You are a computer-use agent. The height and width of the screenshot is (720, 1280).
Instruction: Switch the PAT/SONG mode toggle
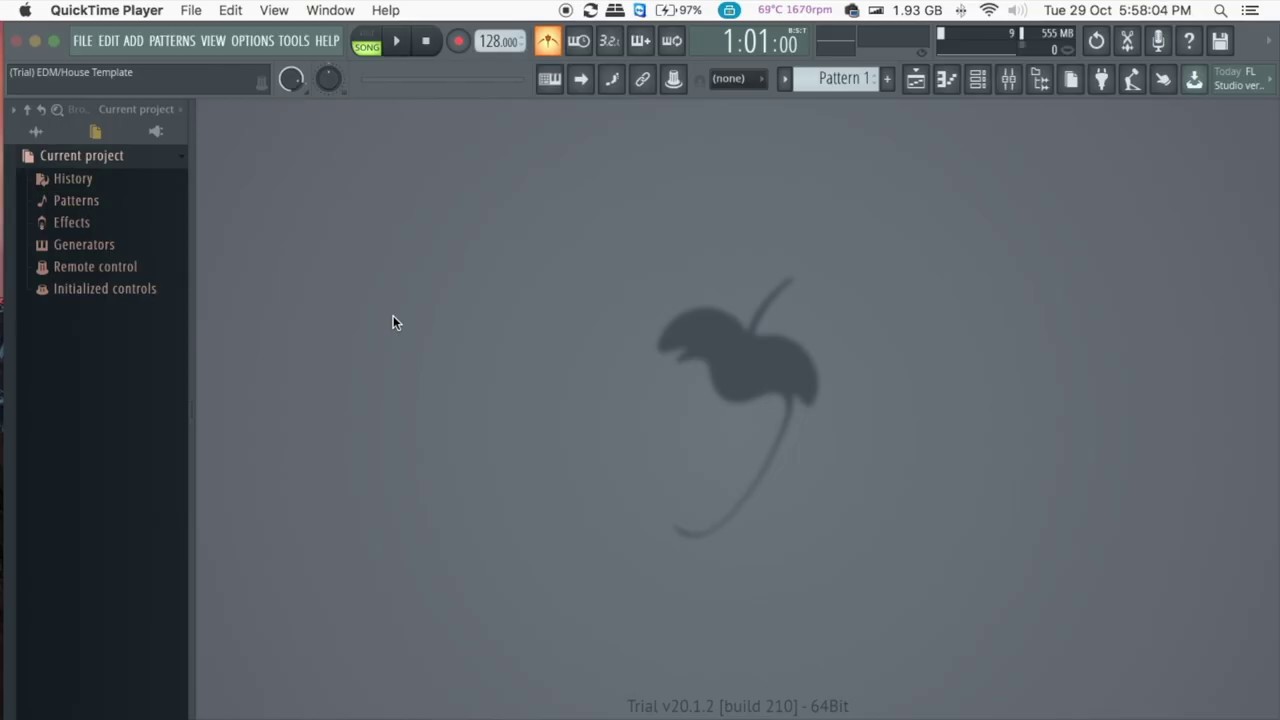[367, 41]
